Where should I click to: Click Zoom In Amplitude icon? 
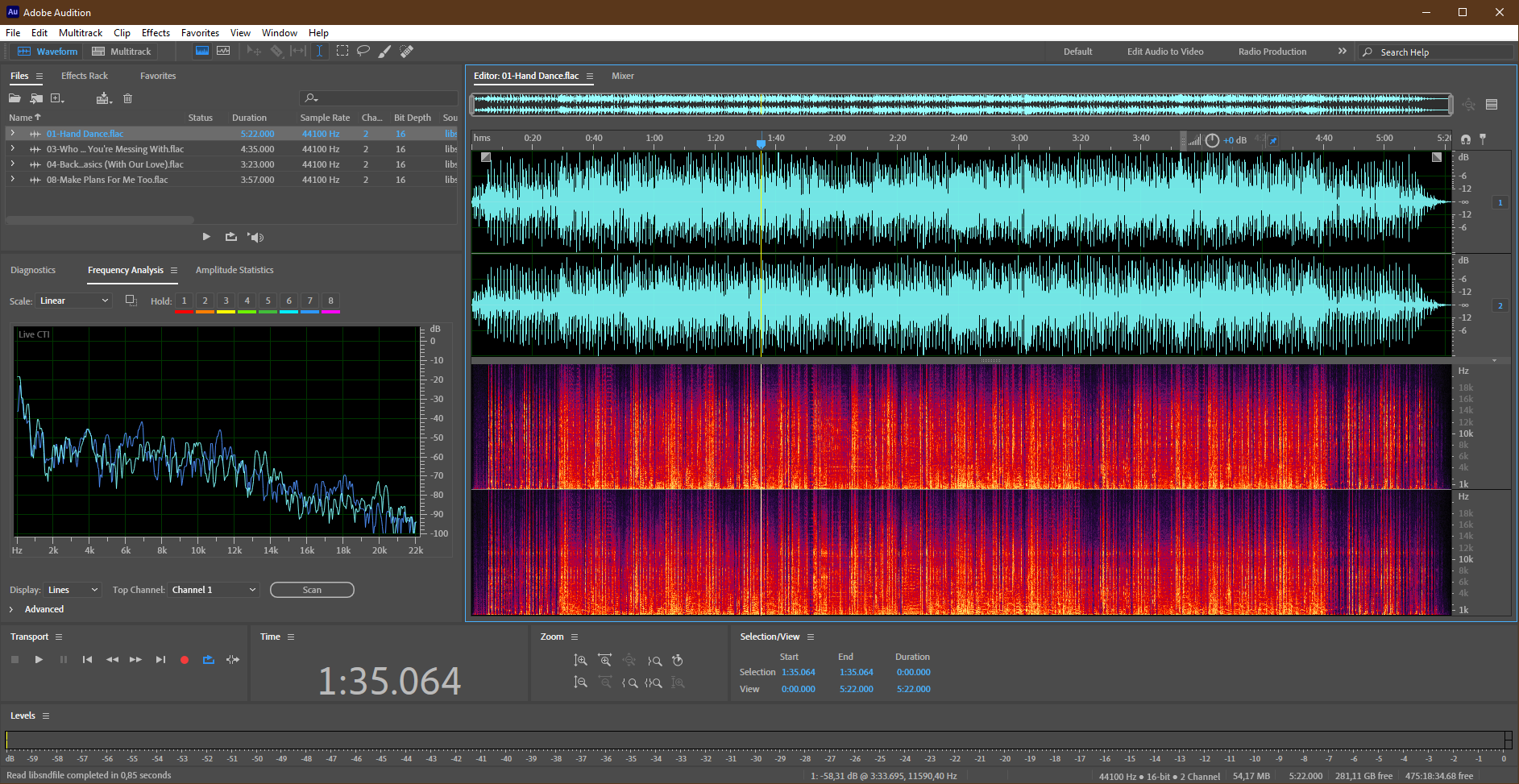pos(580,660)
